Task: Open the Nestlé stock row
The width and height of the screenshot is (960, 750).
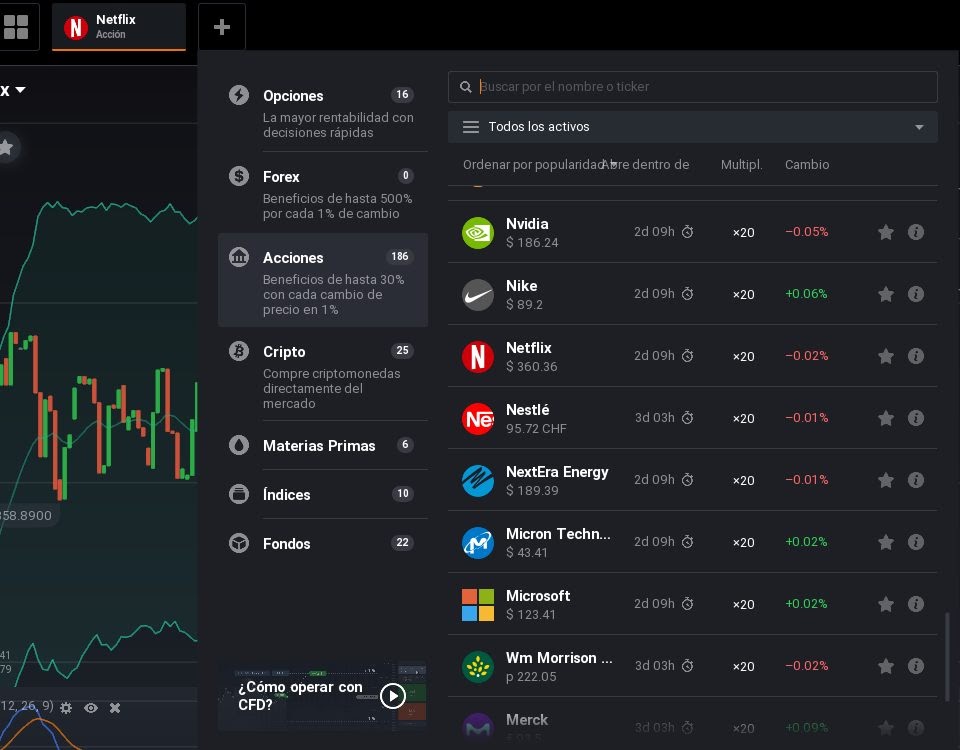Action: pos(692,418)
